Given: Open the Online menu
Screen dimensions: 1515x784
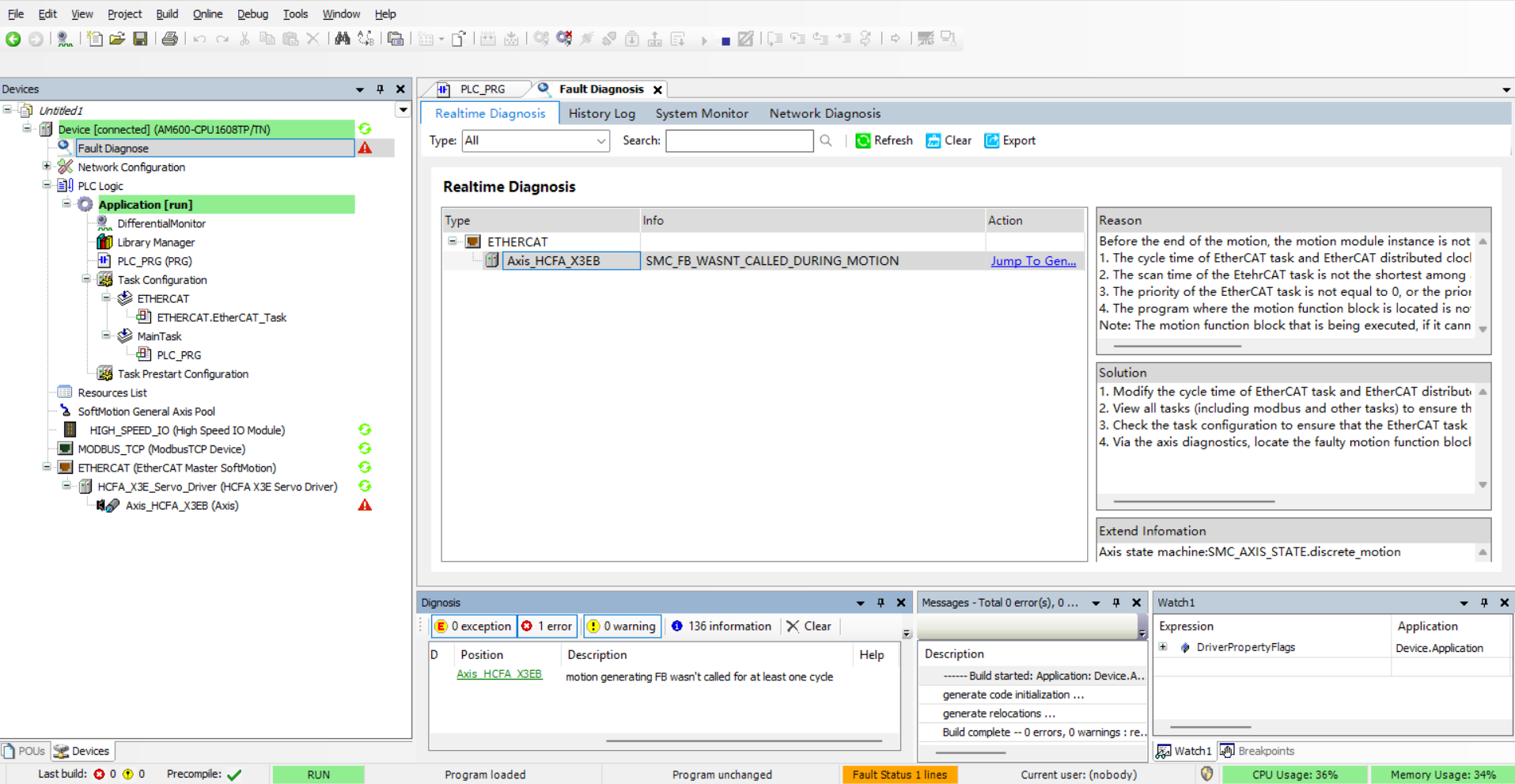Looking at the screenshot, I should coord(207,13).
